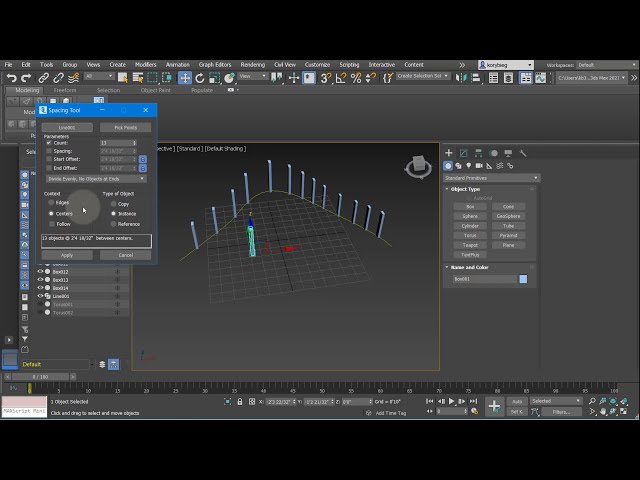This screenshot has width=640, height=480.
Task: Select the Cameras category icon
Action: coord(479,166)
